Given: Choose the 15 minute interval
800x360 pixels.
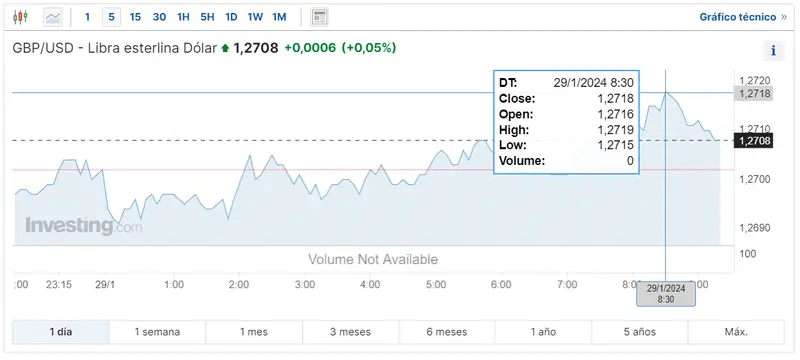Looking at the screenshot, I should (135, 17).
